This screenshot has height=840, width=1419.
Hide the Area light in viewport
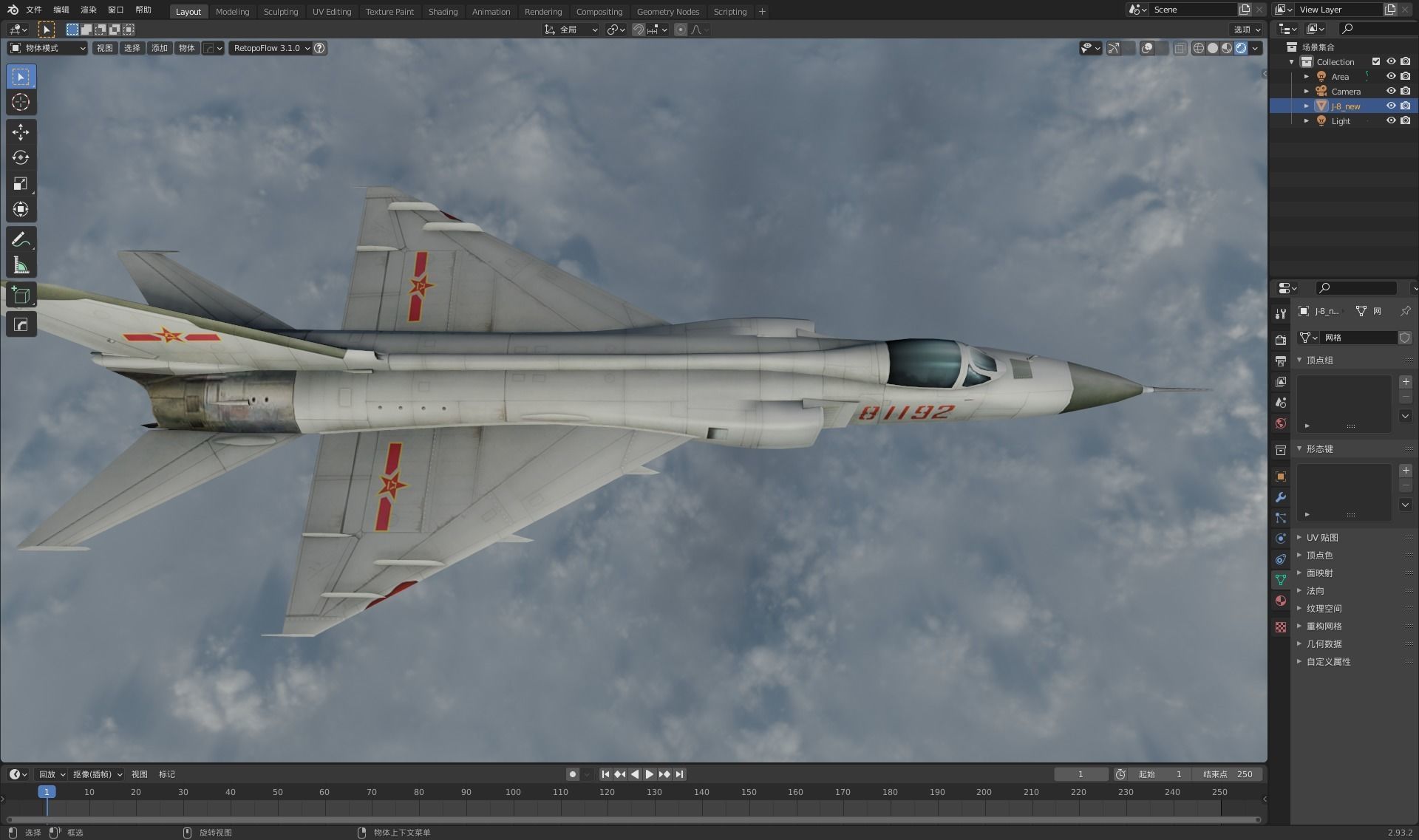pyautogui.click(x=1391, y=76)
